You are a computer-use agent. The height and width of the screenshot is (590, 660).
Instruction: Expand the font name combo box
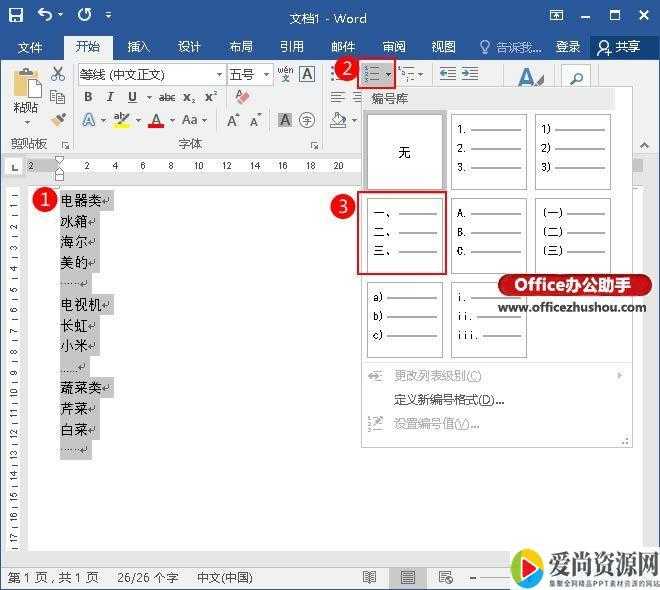[x=219, y=75]
